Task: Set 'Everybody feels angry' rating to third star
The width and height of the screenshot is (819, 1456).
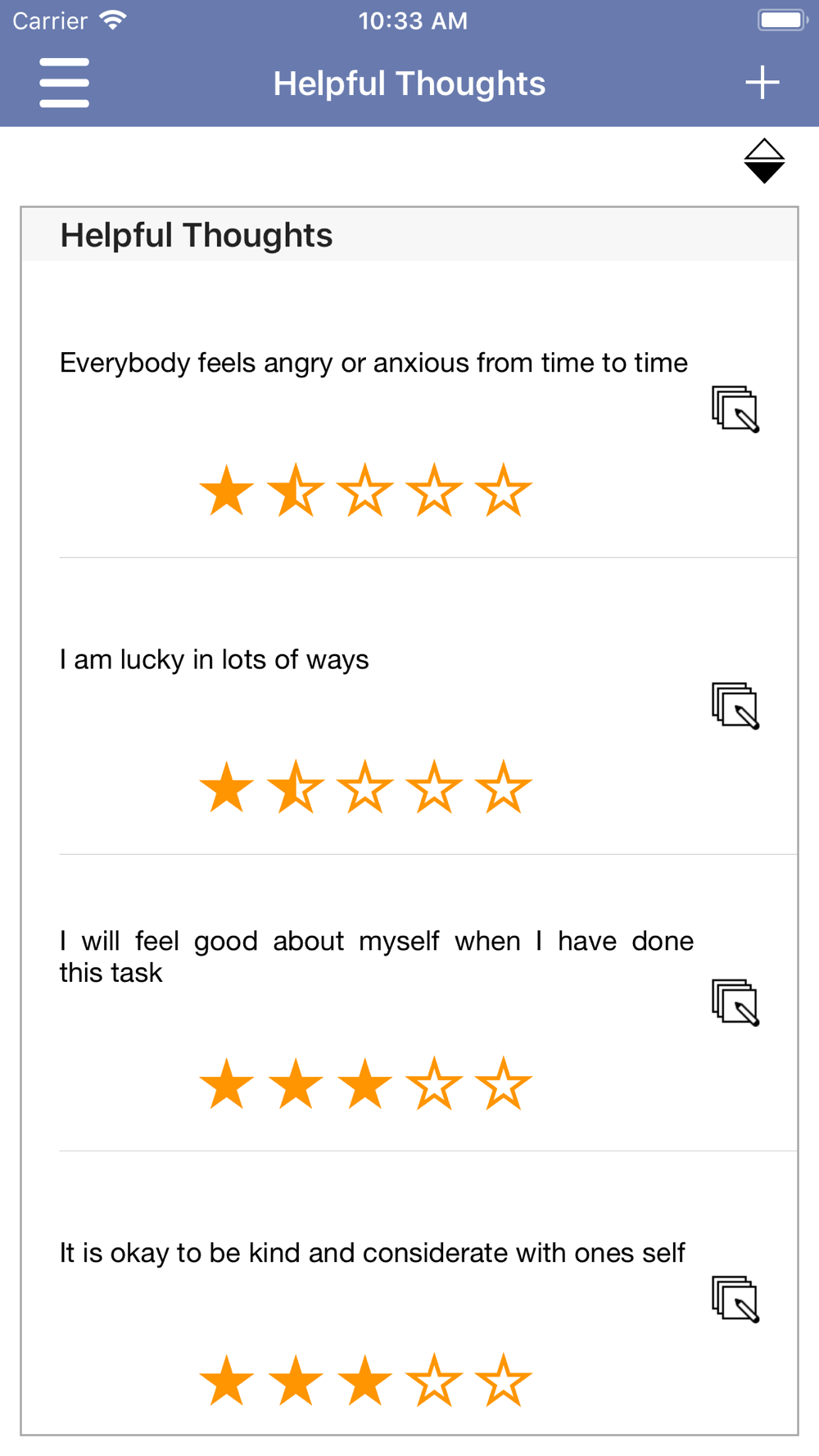Action: (x=364, y=491)
